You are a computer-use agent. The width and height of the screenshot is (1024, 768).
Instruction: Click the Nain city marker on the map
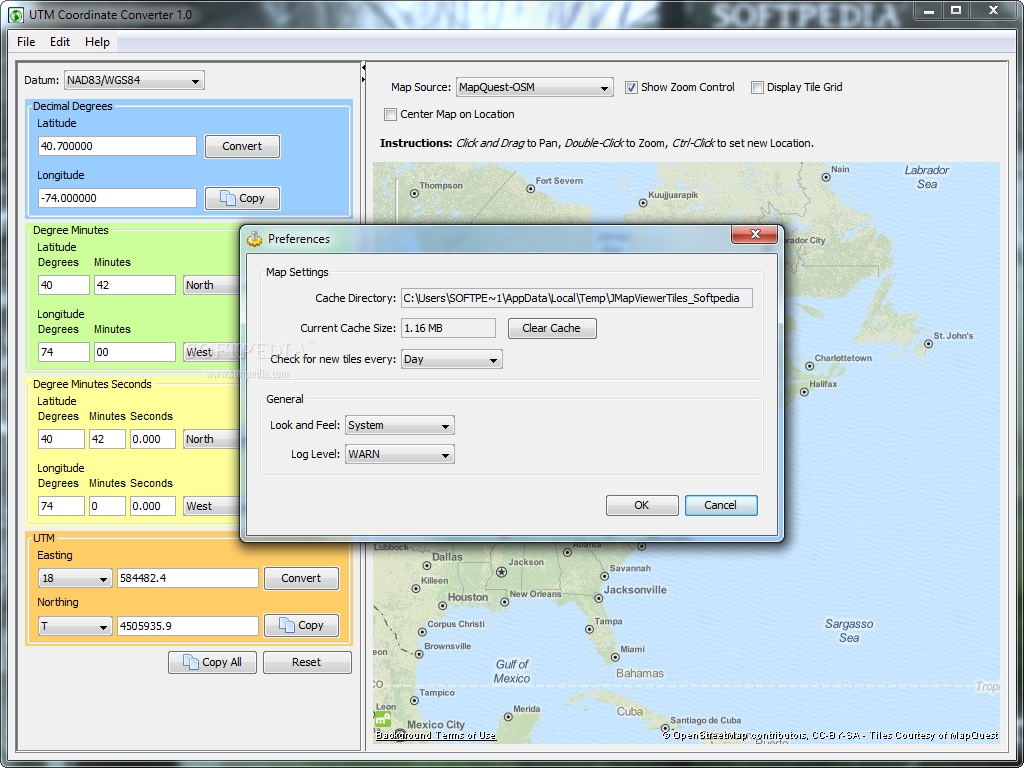(x=825, y=177)
